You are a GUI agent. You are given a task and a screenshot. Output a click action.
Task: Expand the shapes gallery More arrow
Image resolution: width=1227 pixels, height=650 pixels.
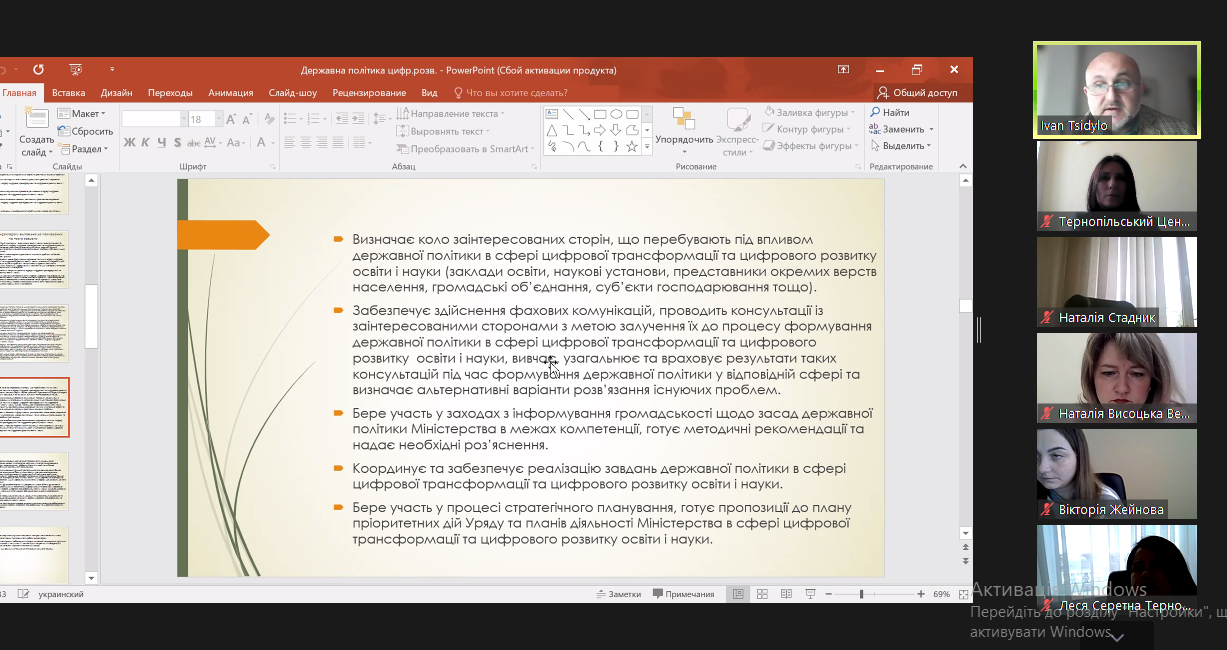click(x=647, y=147)
